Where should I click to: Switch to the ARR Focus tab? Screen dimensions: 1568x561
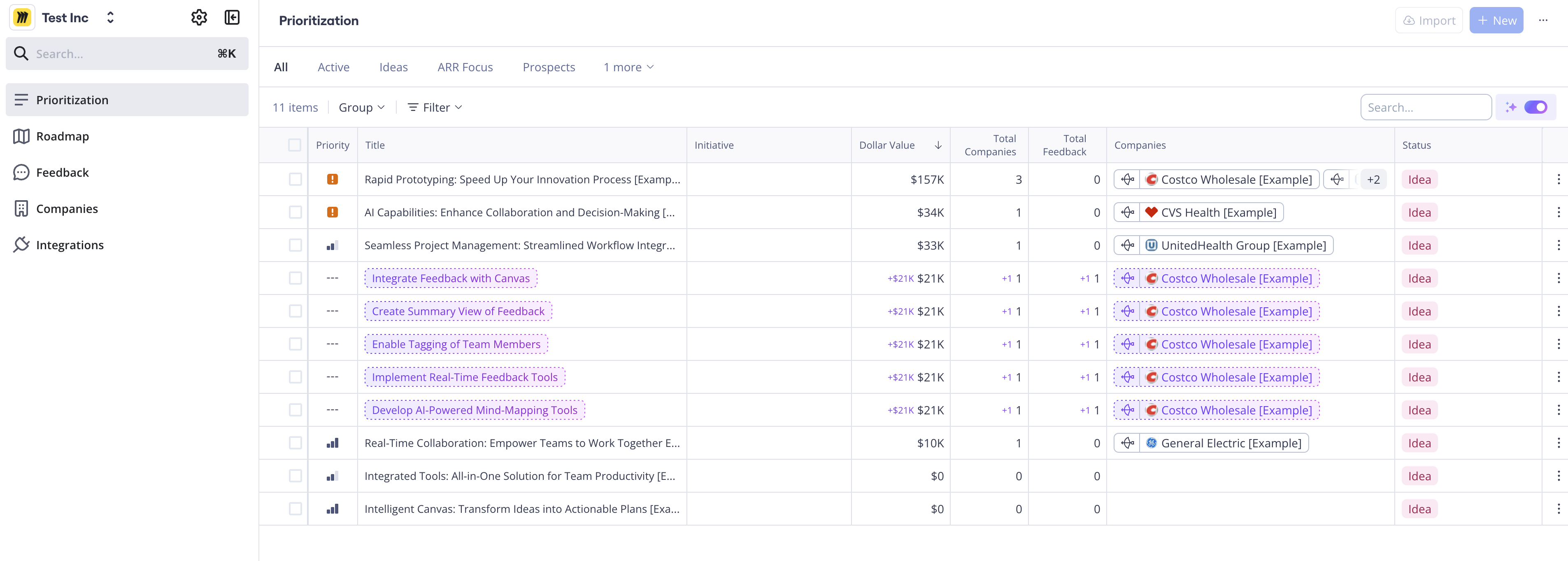[x=465, y=67]
